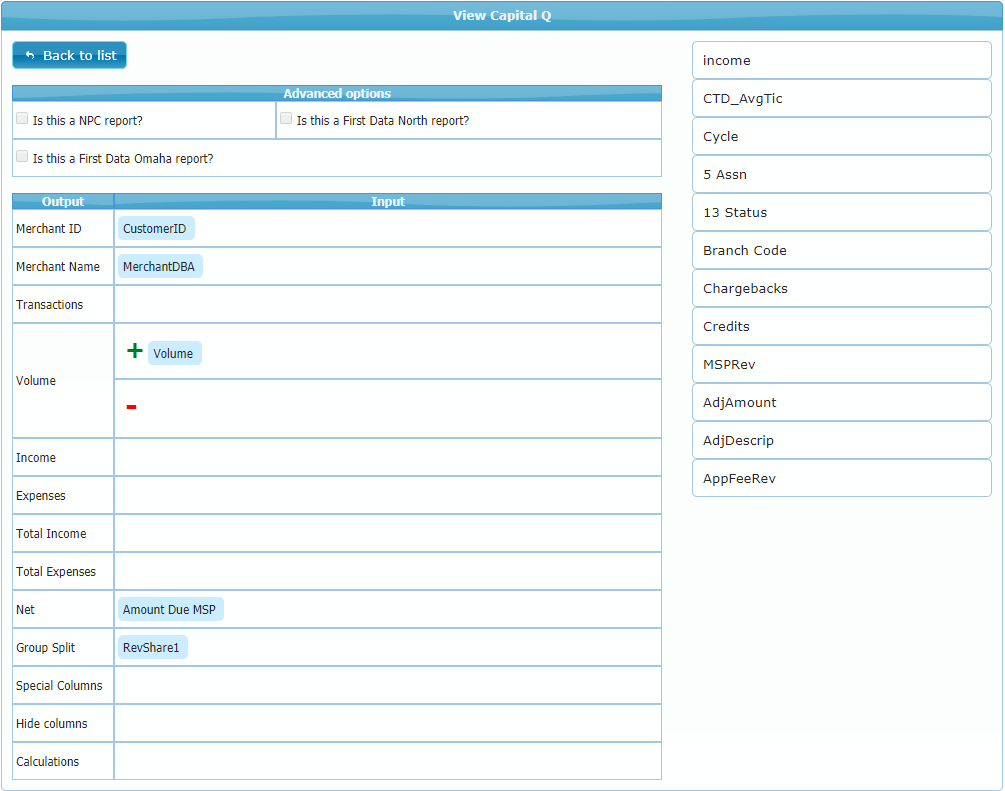The width and height of the screenshot is (1005, 791).
Task: Click the empty Calculations input cell
Action: tap(387, 762)
